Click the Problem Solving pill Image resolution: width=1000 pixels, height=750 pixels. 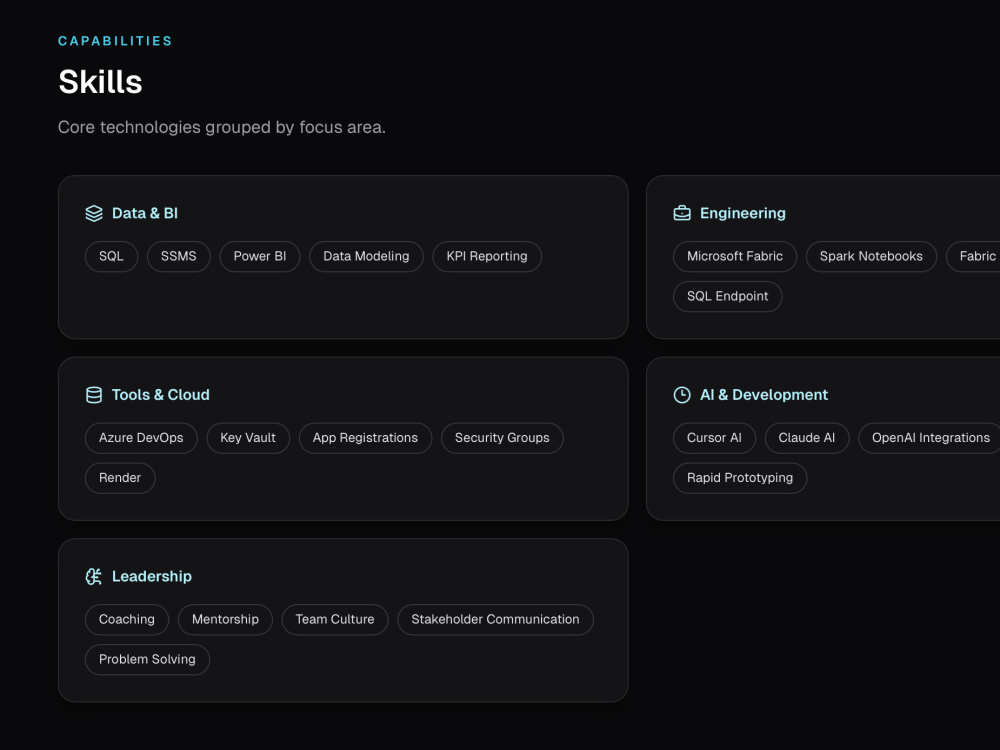[147, 659]
